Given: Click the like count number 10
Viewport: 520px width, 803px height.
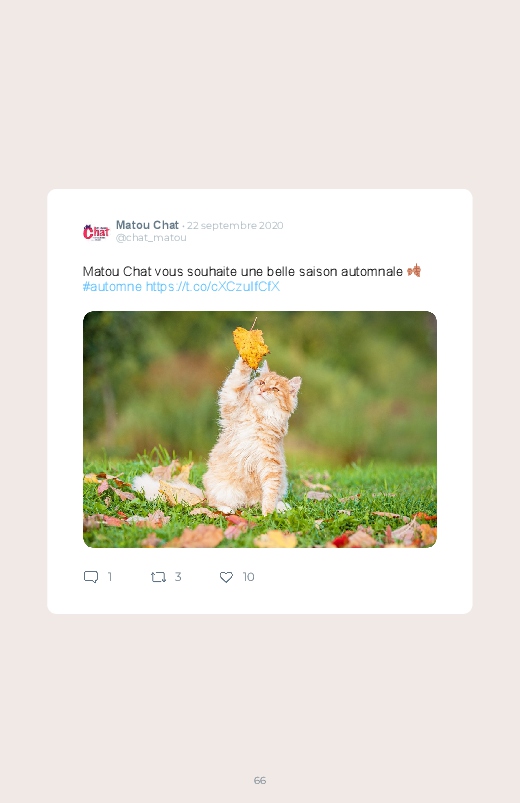Looking at the screenshot, I should (248, 577).
